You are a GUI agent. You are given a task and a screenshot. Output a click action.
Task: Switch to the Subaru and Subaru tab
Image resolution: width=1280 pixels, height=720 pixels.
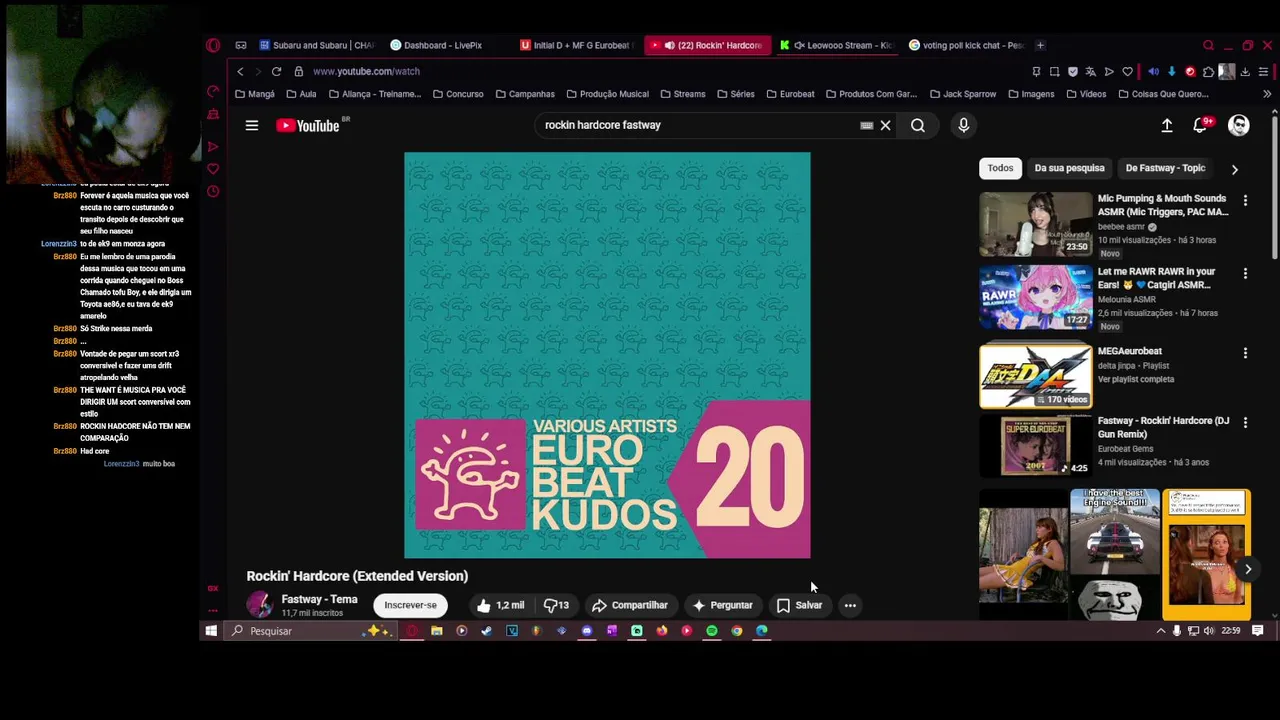pos(317,45)
